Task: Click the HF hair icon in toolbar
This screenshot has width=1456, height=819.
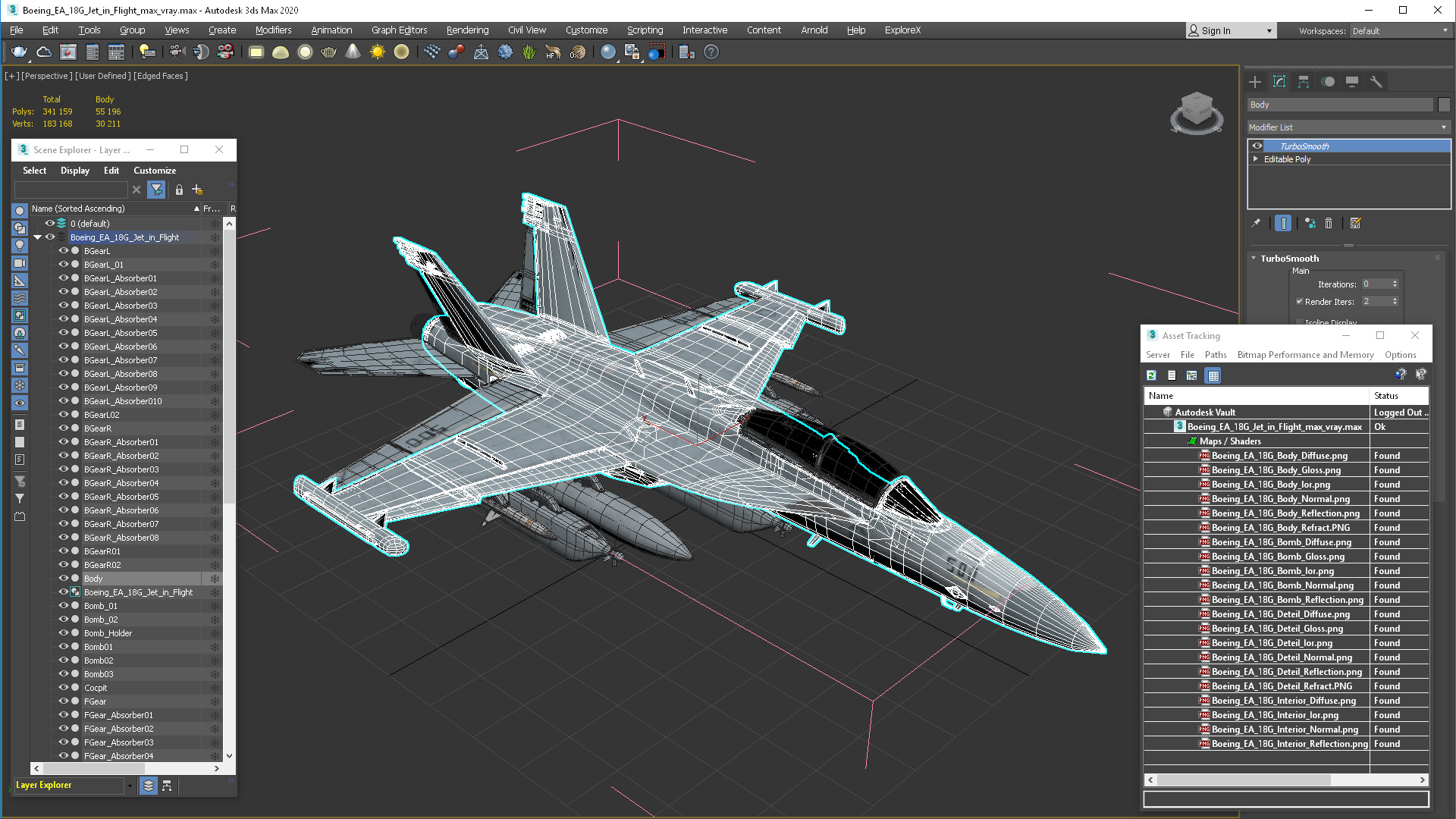Action: 553,52
